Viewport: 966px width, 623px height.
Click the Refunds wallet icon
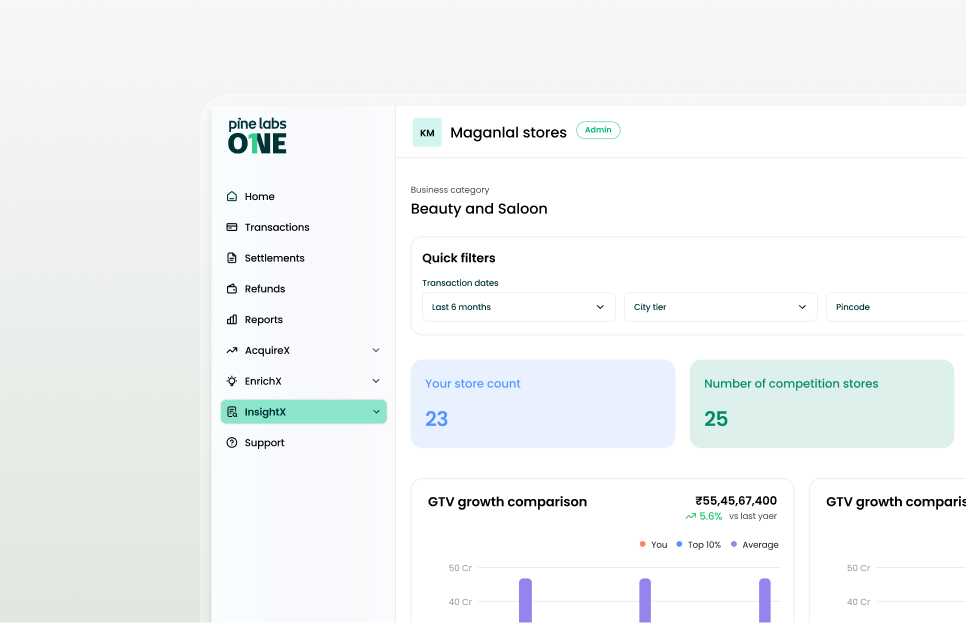(x=232, y=289)
